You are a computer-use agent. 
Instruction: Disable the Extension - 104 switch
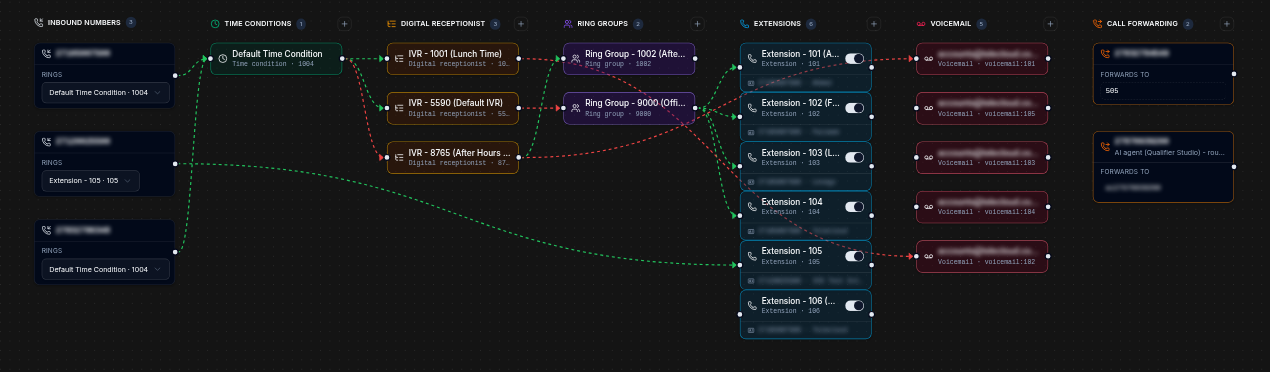(854, 207)
